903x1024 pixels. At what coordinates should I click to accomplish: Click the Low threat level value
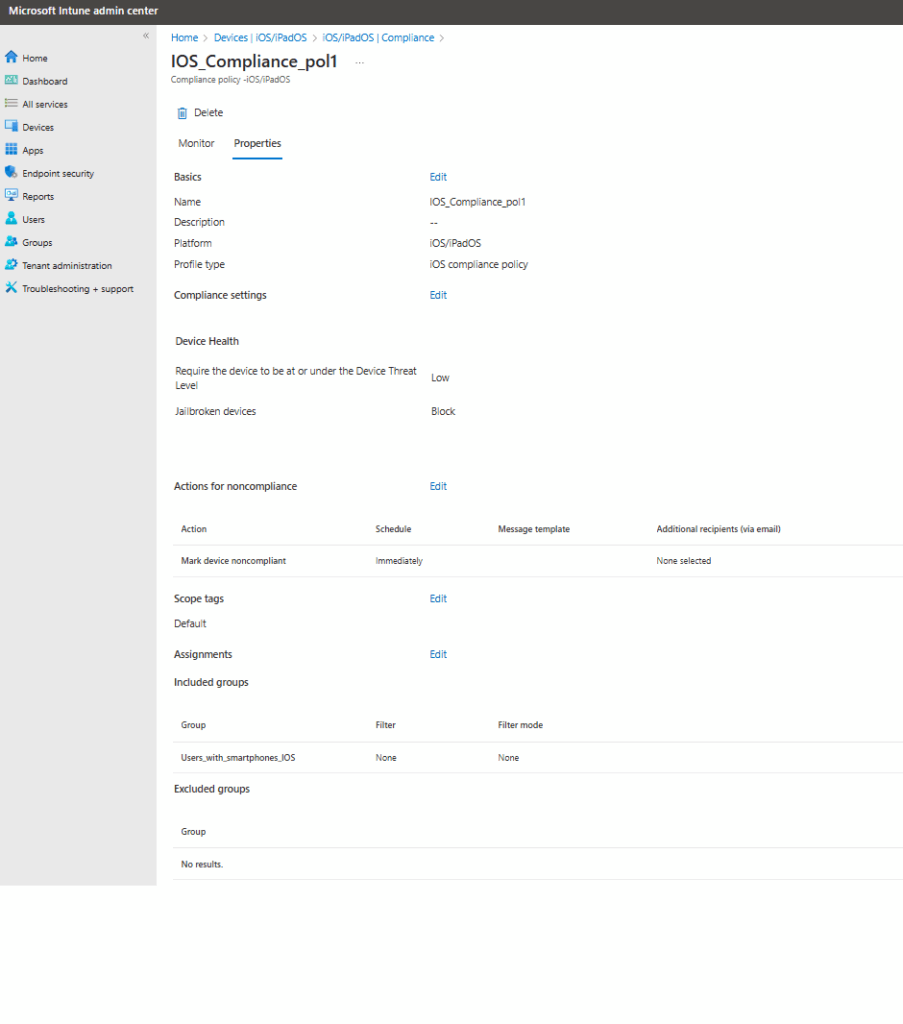[440, 378]
